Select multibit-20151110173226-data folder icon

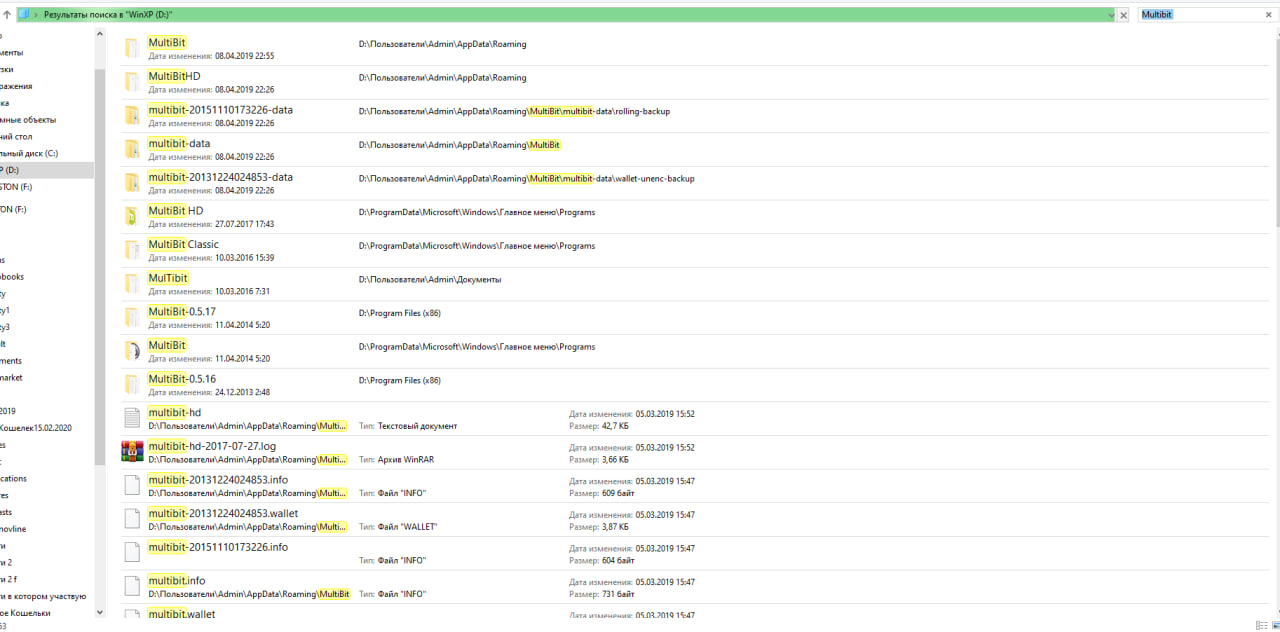(x=132, y=116)
